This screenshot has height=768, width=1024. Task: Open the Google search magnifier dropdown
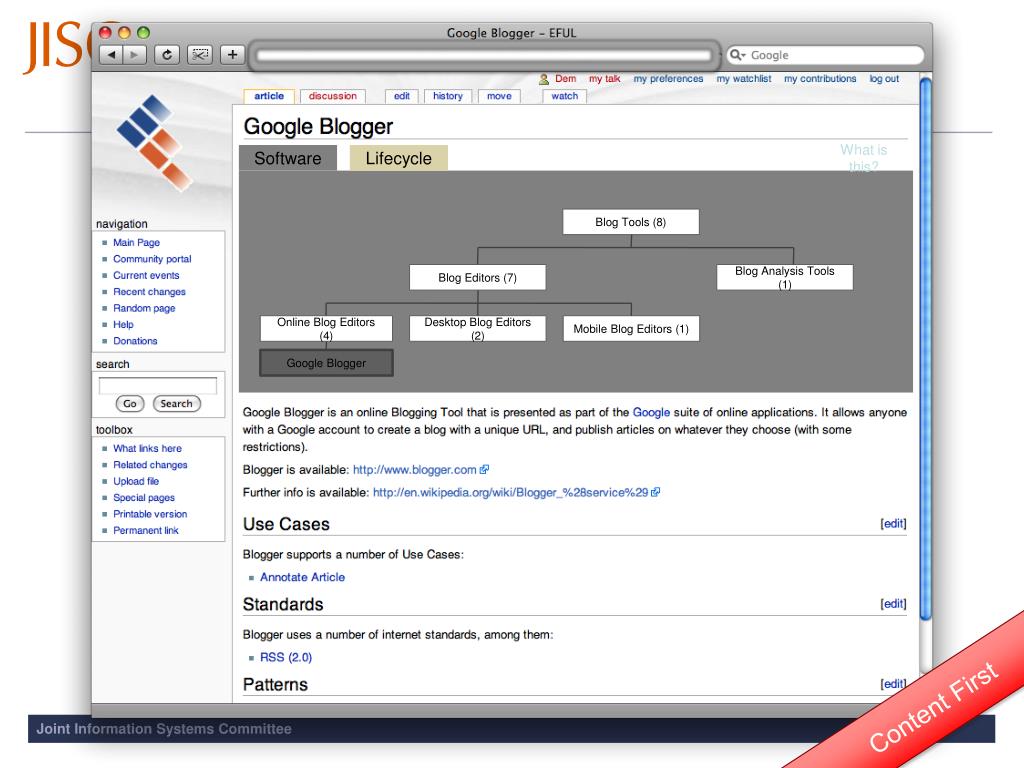[738, 55]
